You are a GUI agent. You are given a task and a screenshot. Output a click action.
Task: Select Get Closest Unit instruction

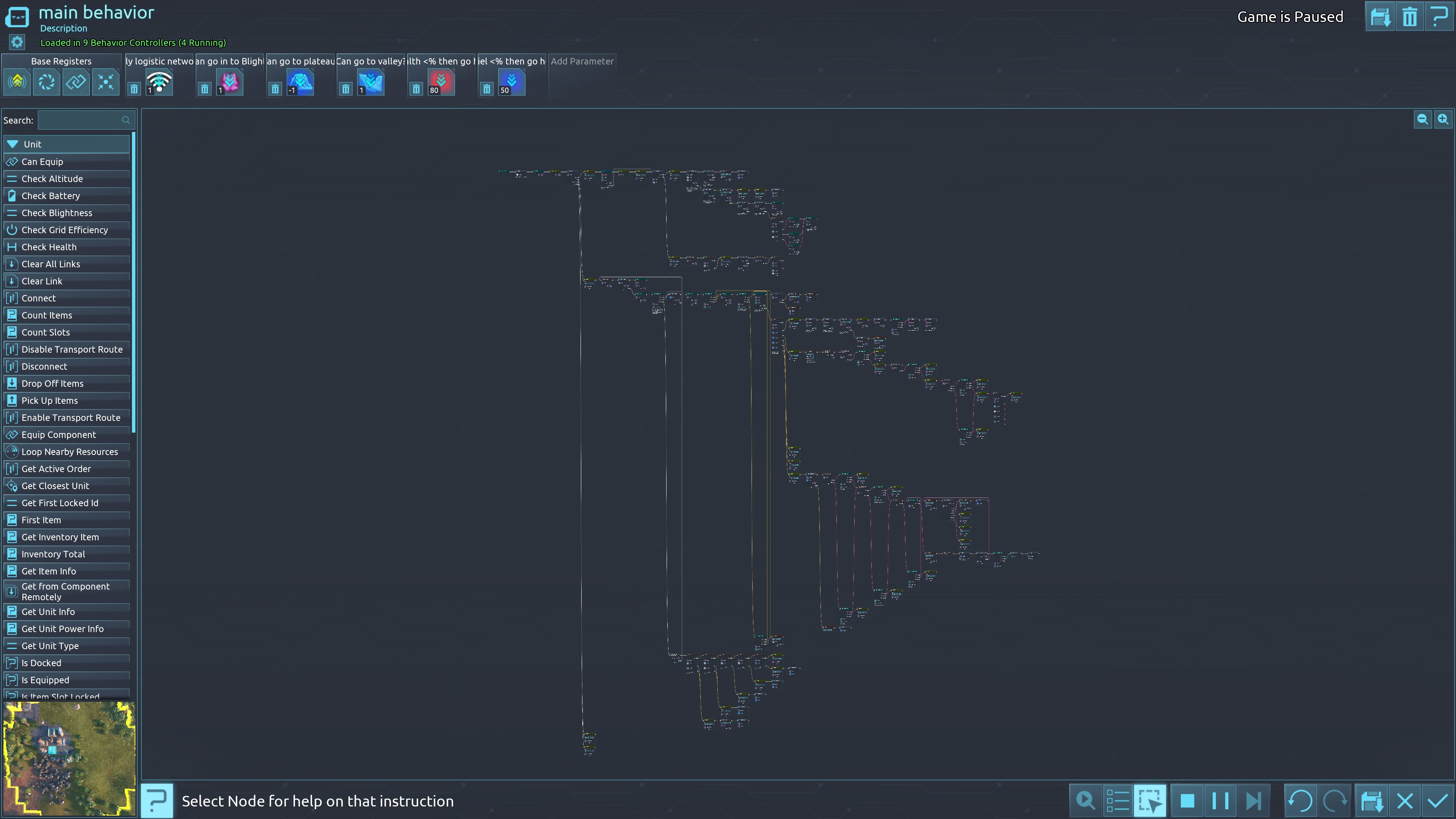55,486
